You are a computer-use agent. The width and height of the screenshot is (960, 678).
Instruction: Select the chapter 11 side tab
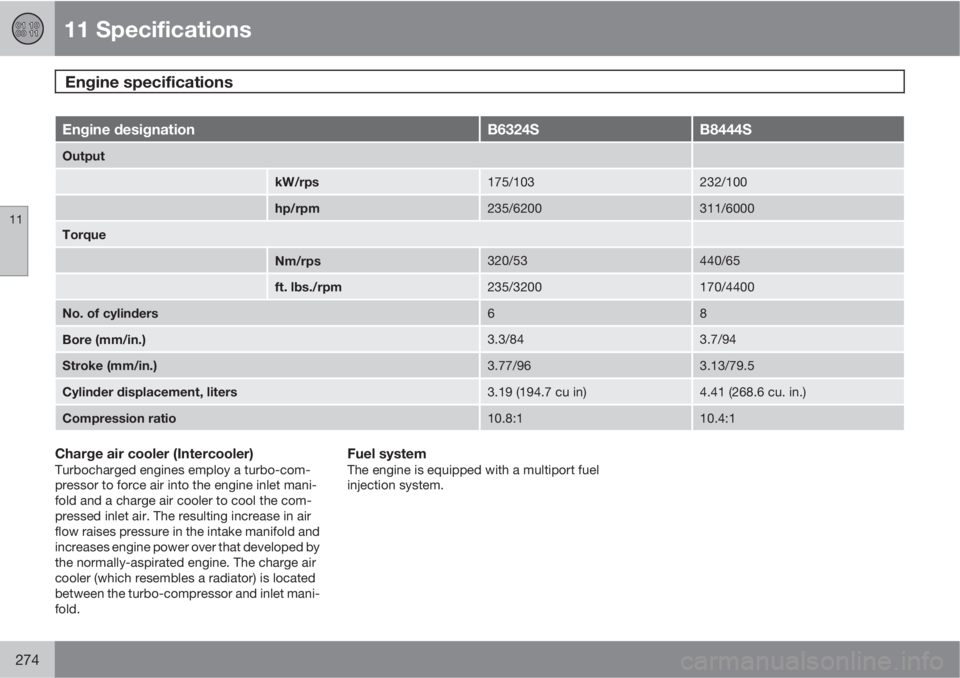(x=14, y=241)
